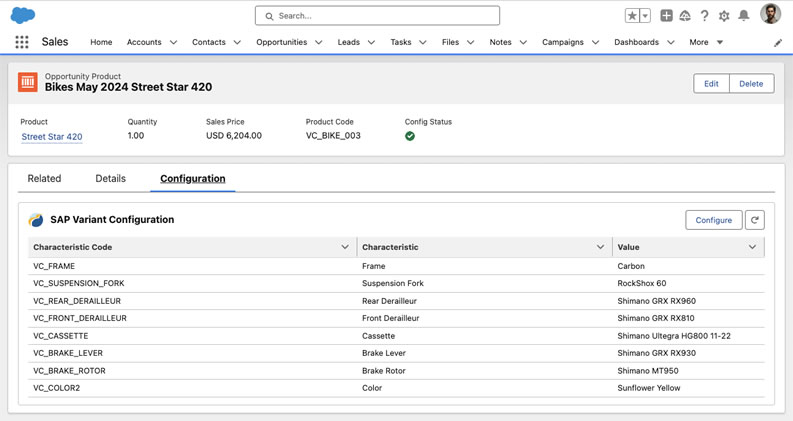This screenshot has height=421, width=793.
Task: Click the Favorites star icon
Action: tap(632, 16)
